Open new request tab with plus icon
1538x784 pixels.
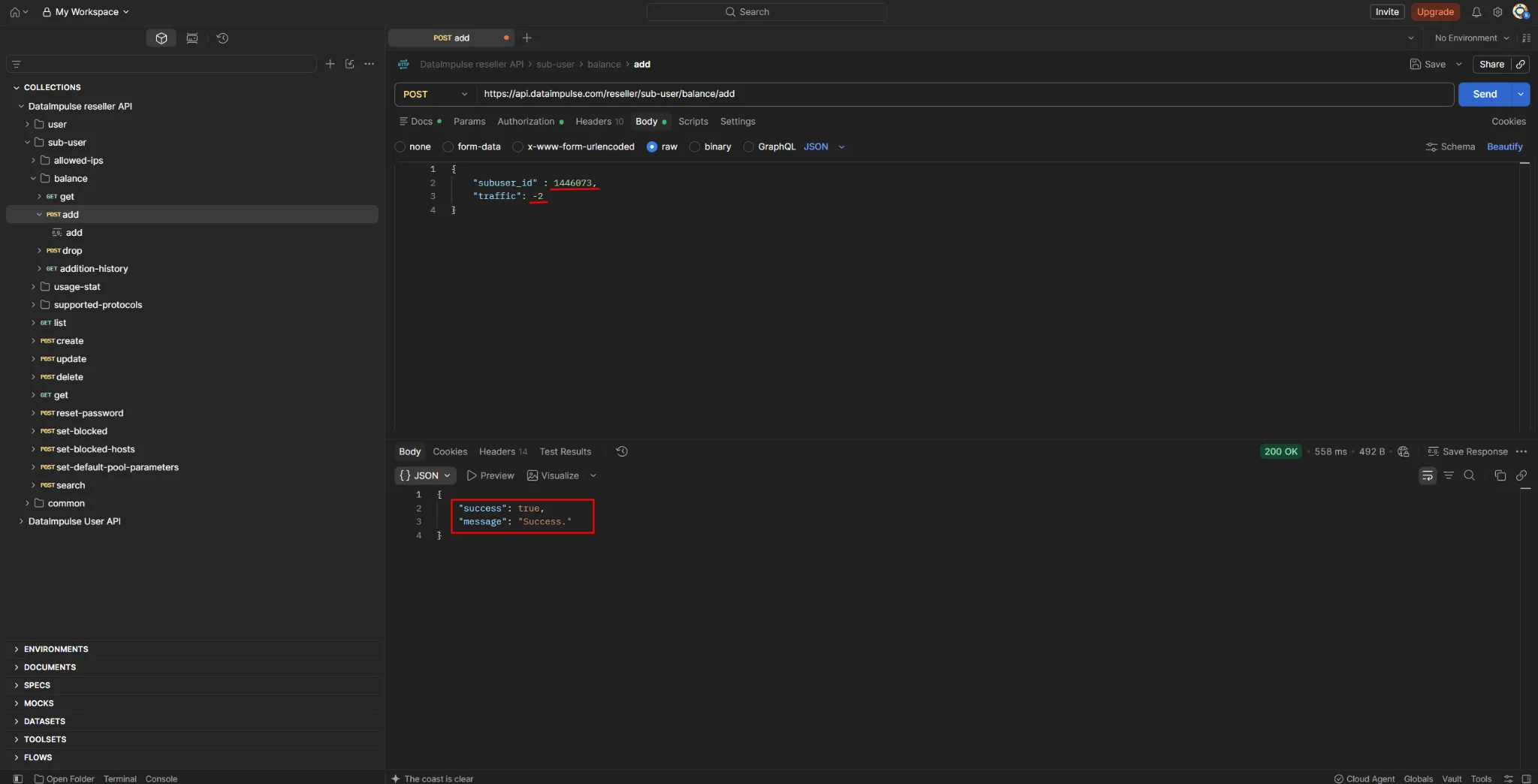pos(527,38)
